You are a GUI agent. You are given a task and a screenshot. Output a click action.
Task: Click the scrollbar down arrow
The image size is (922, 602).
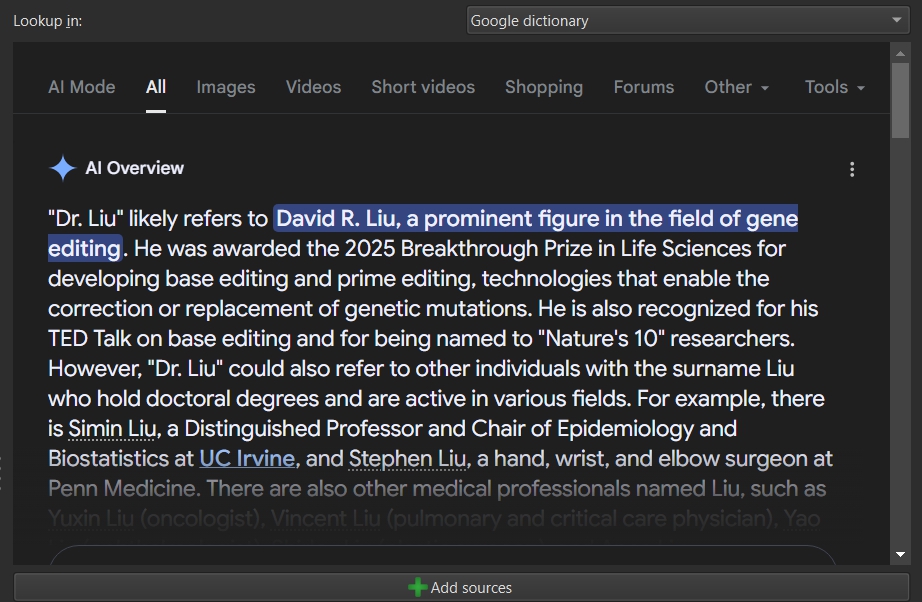(x=901, y=554)
